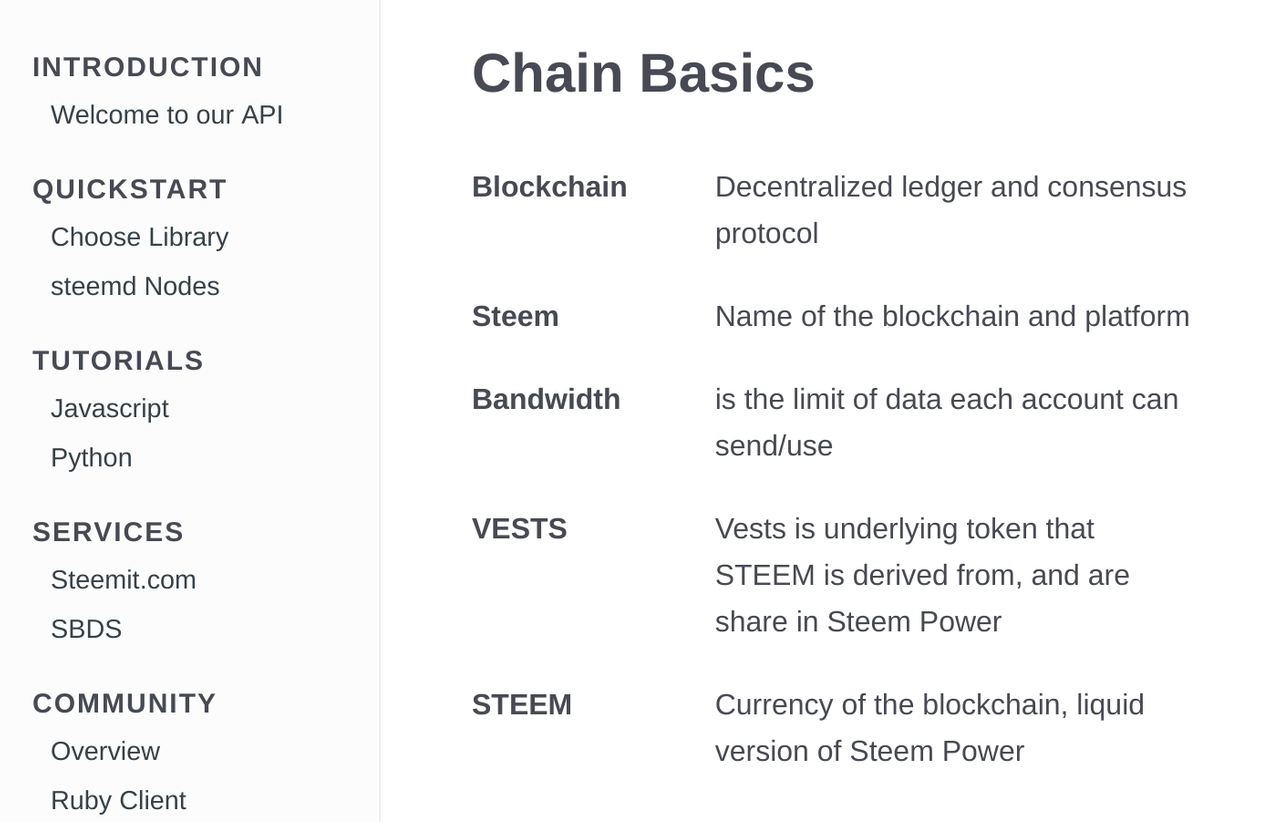This screenshot has height=822, width=1280.
Task: Click the VESTS term entry
Action: (x=520, y=528)
